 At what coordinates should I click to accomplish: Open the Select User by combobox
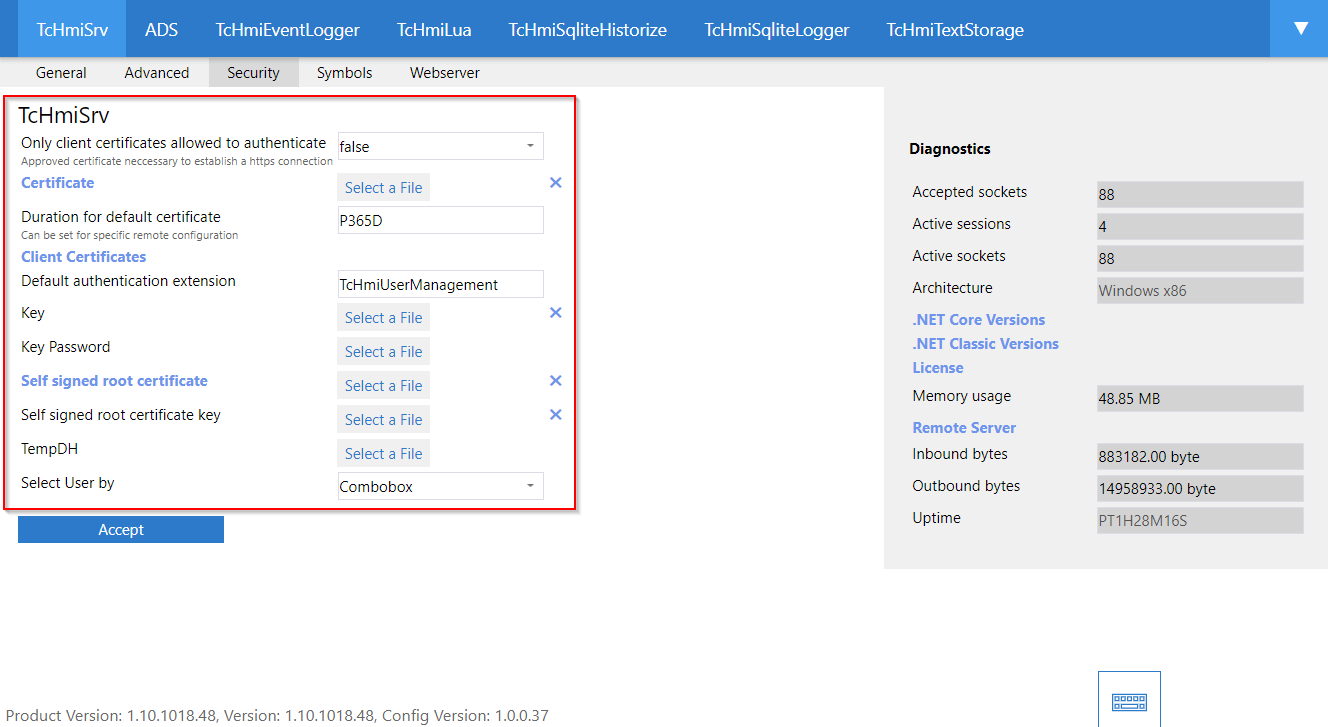tap(441, 486)
